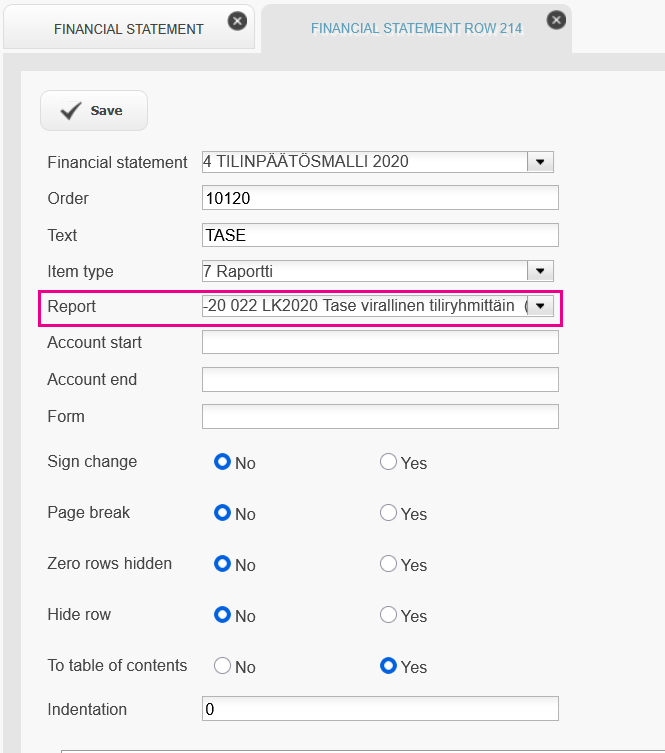
Task: Close the Financial Statement tab
Action: click(237, 21)
